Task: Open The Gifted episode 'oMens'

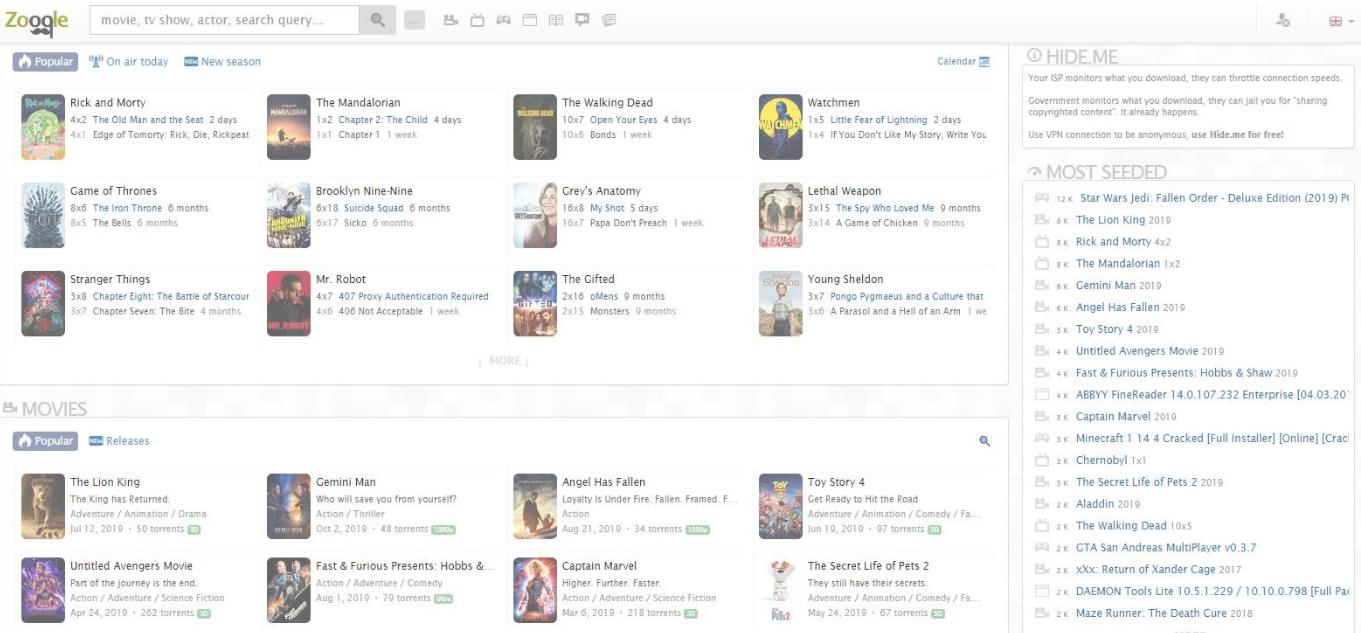Action: (x=604, y=296)
